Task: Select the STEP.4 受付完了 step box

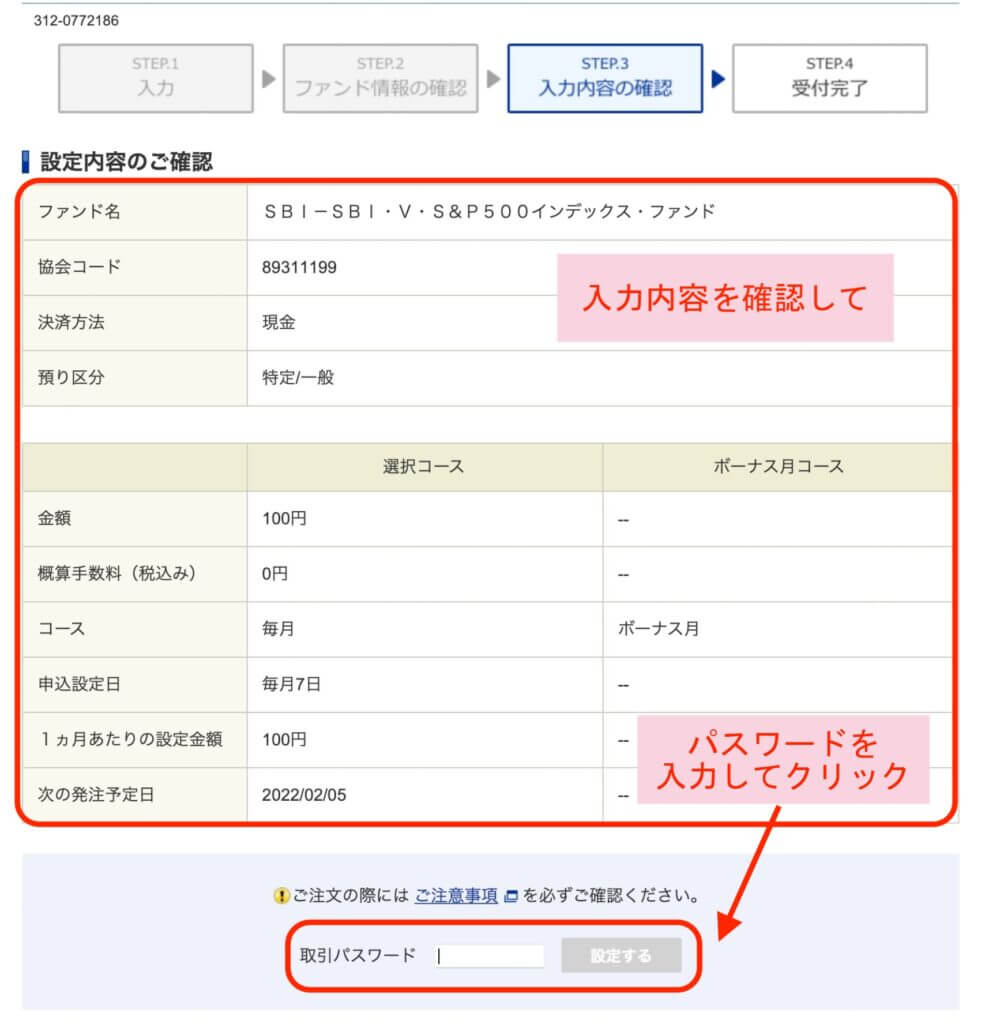Action: [x=830, y=78]
